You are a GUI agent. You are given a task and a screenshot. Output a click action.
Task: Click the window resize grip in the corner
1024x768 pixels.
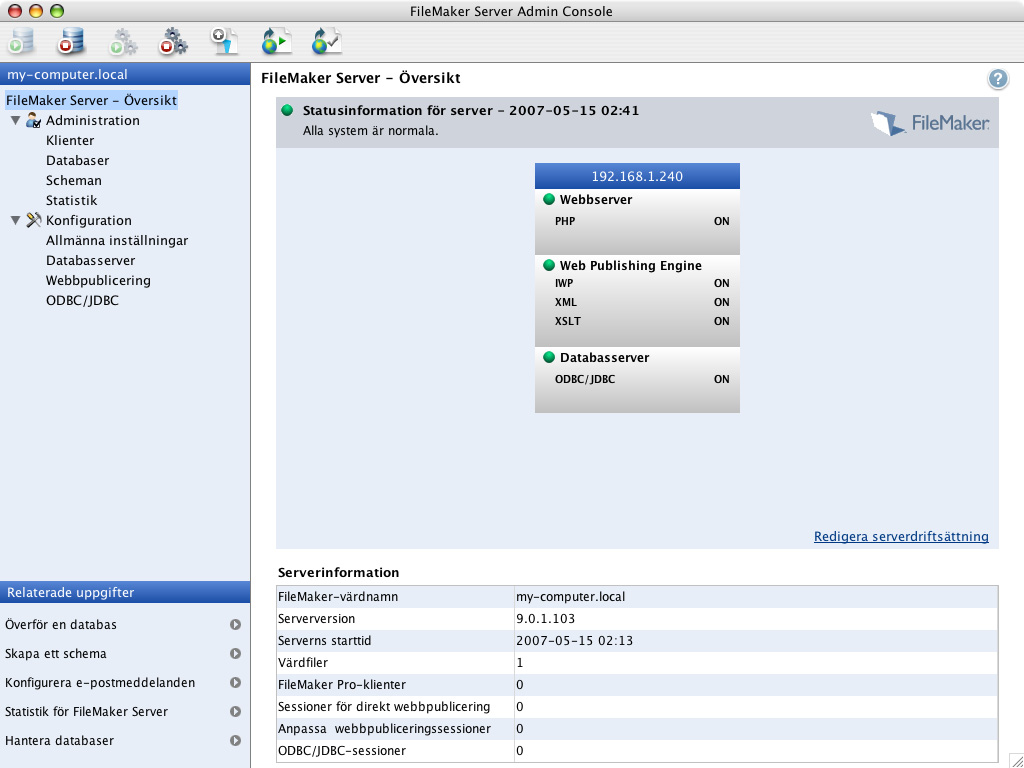coord(1016,760)
